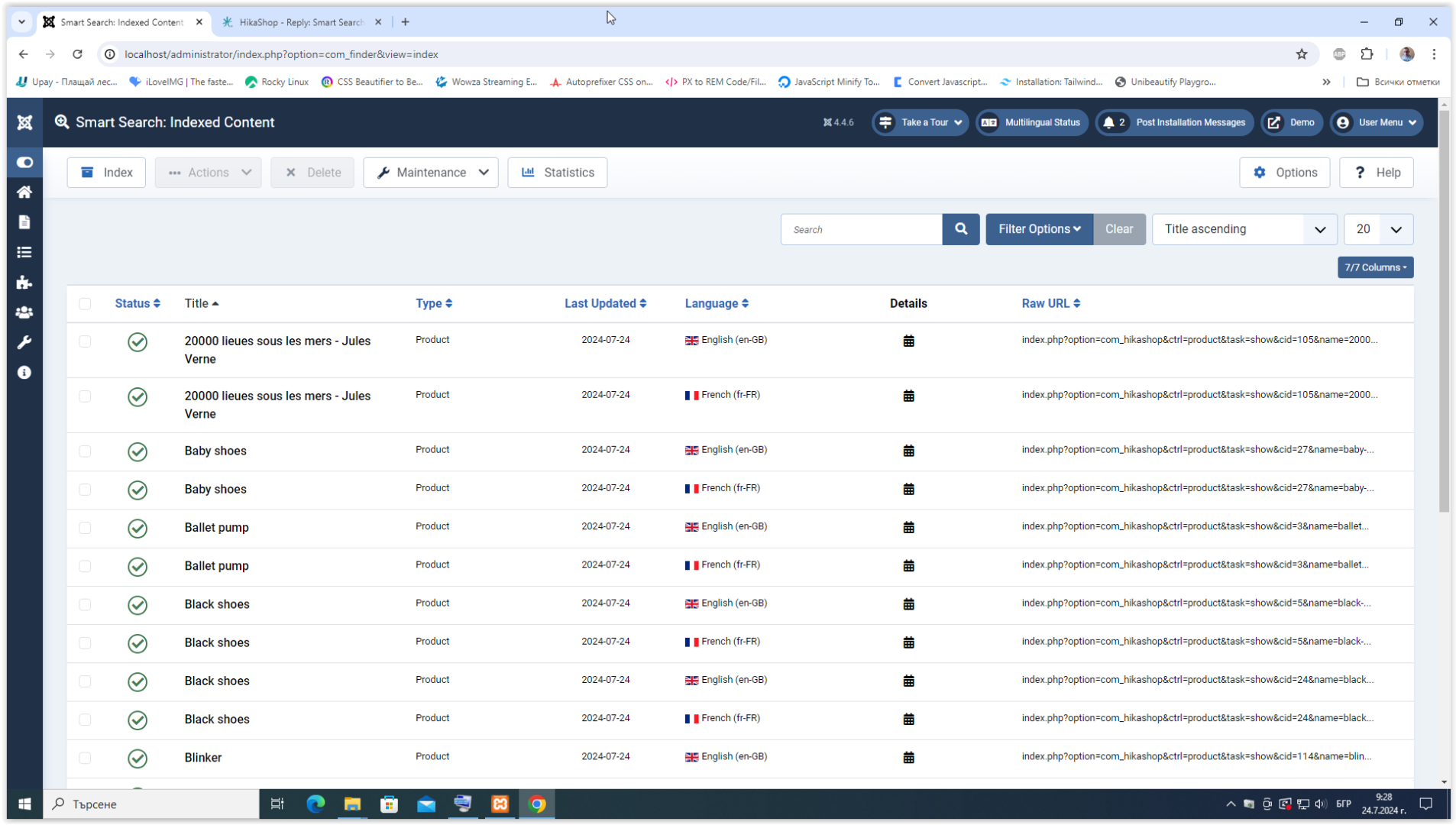
Task: Expand the 7/7 Columns selector
Action: [x=1374, y=267]
